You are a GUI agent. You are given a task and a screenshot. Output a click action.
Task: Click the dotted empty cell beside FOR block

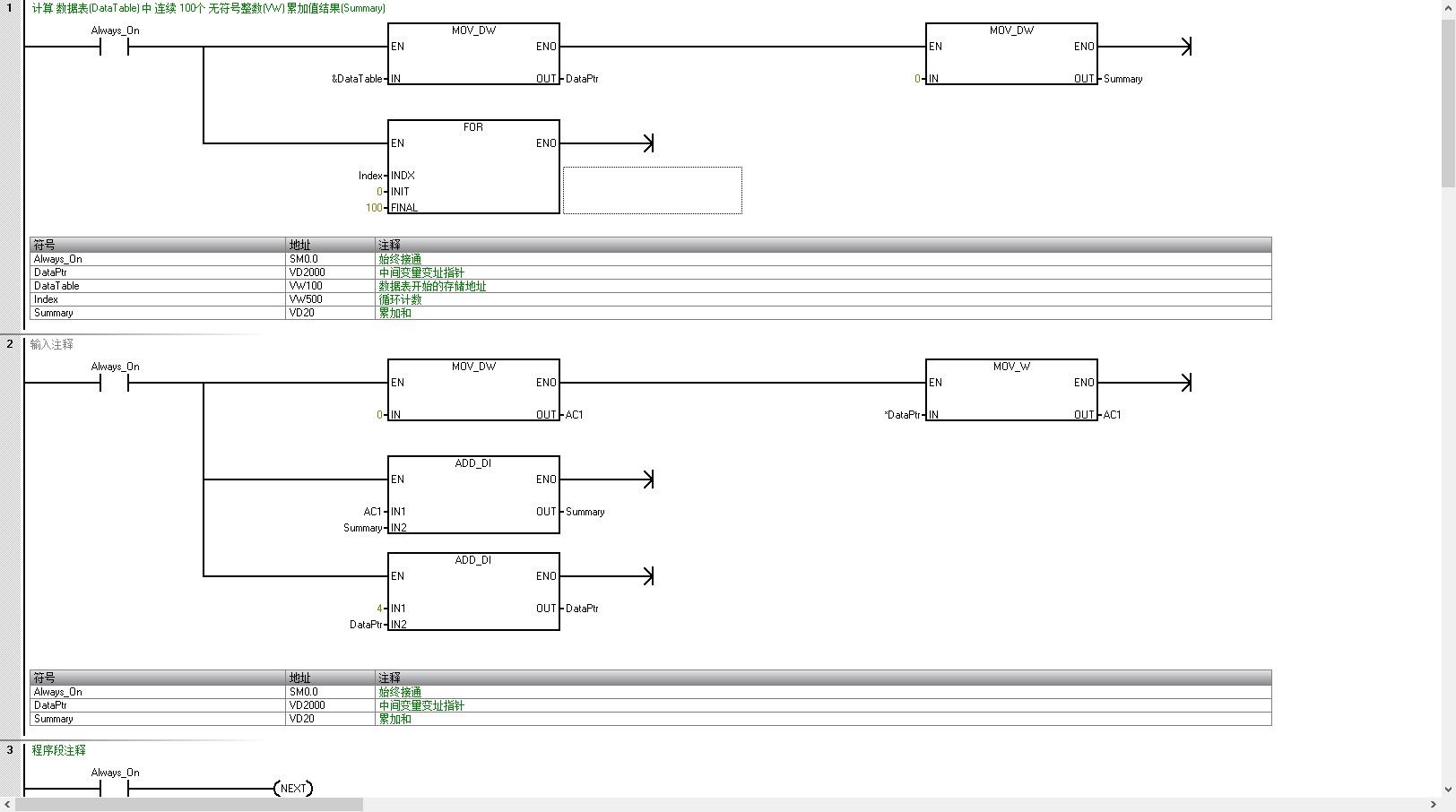pyautogui.click(x=652, y=190)
